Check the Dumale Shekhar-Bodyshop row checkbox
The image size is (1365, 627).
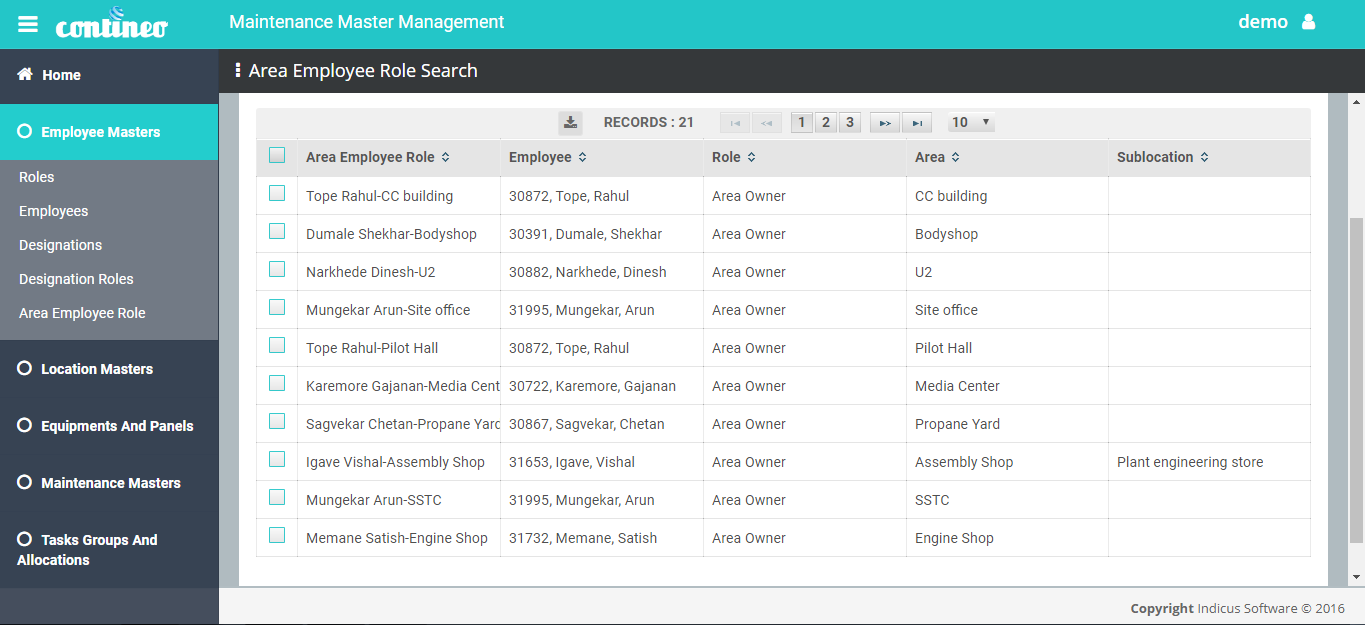(x=277, y=231)
